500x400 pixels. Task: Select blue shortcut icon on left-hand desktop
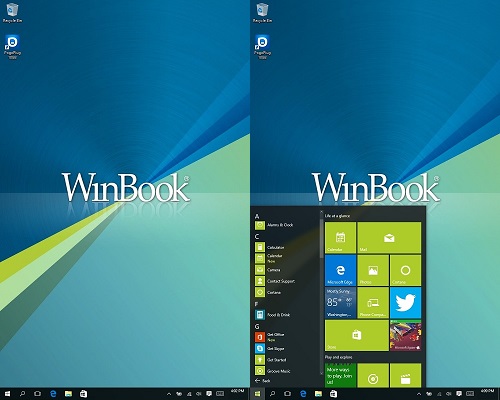pyautogui.click(x=12, y=47)
